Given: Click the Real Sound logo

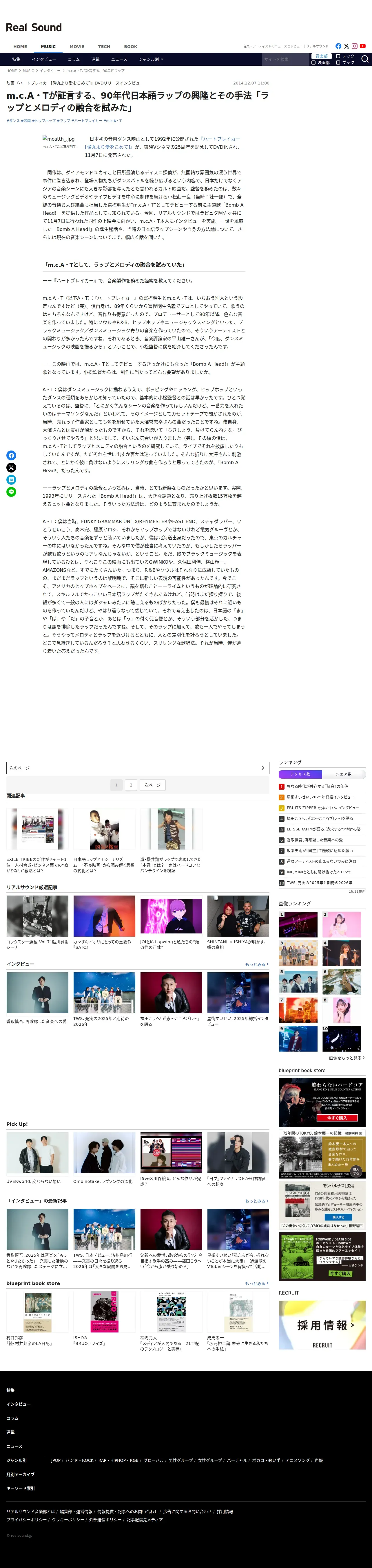Looking at the screenshot, I should click(x=34, y=27).
